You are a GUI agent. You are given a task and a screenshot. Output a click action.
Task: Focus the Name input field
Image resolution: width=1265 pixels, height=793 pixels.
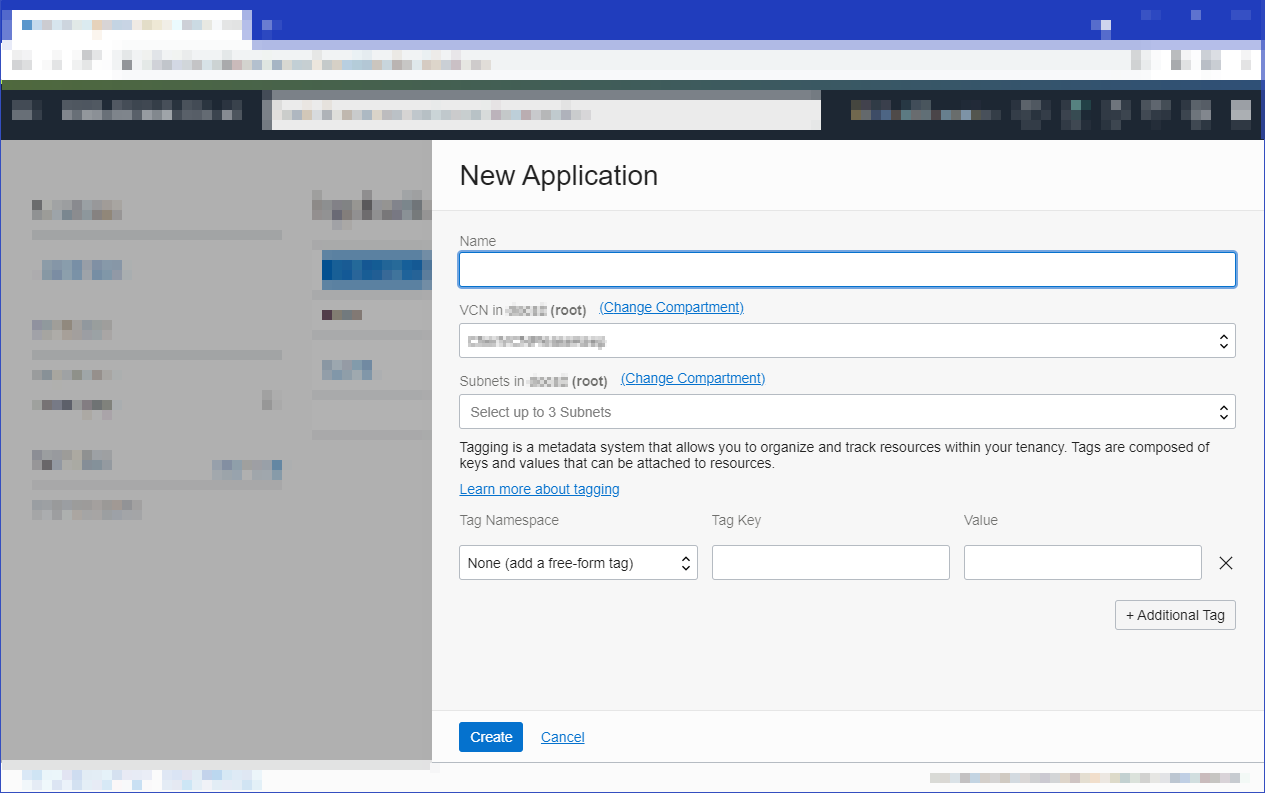pos(846,269)
